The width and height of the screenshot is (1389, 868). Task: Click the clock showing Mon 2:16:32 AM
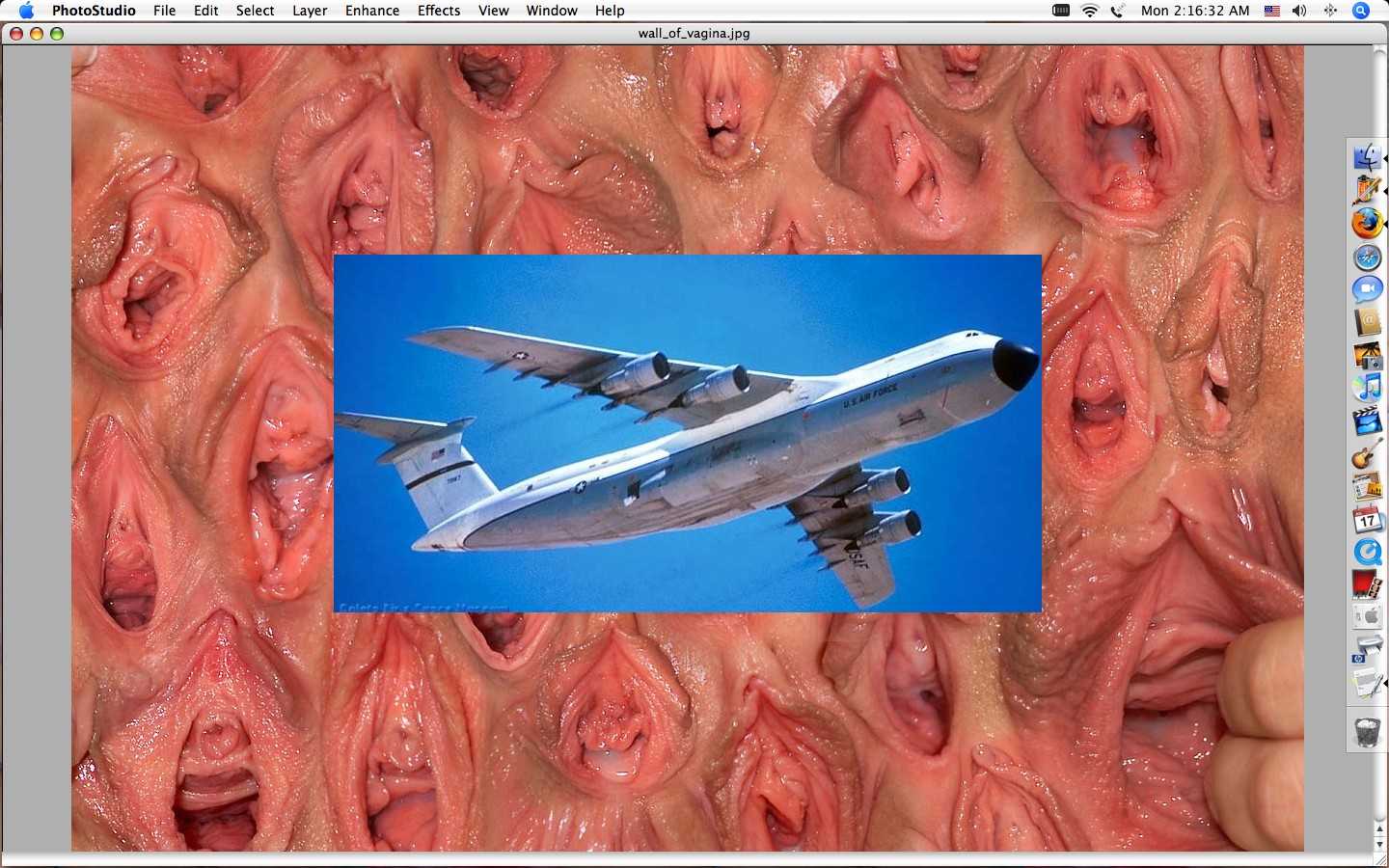point(1195,11)
